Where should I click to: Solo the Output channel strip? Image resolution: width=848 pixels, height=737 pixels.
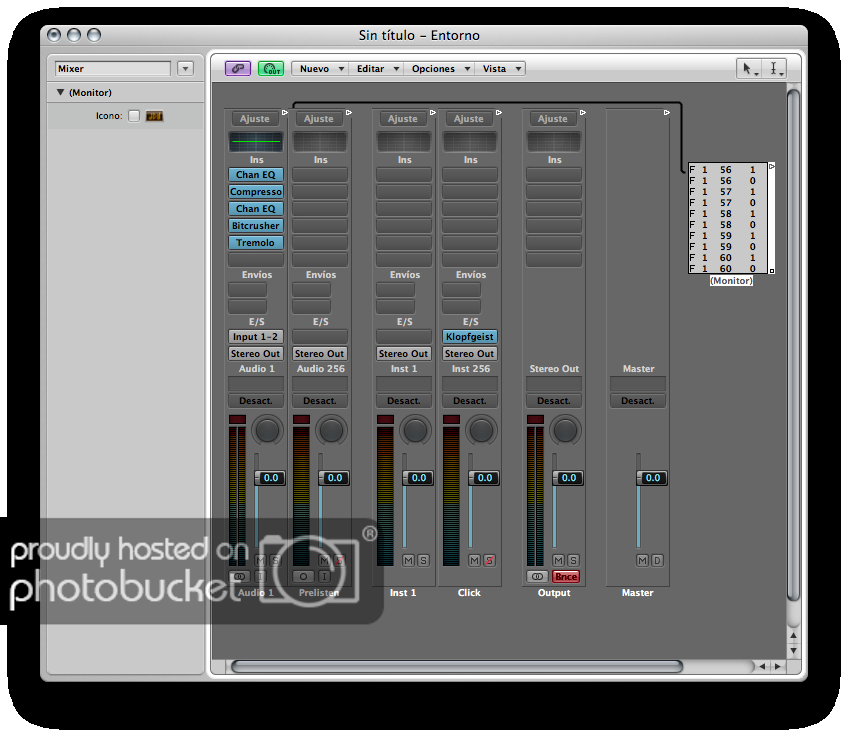573,560
